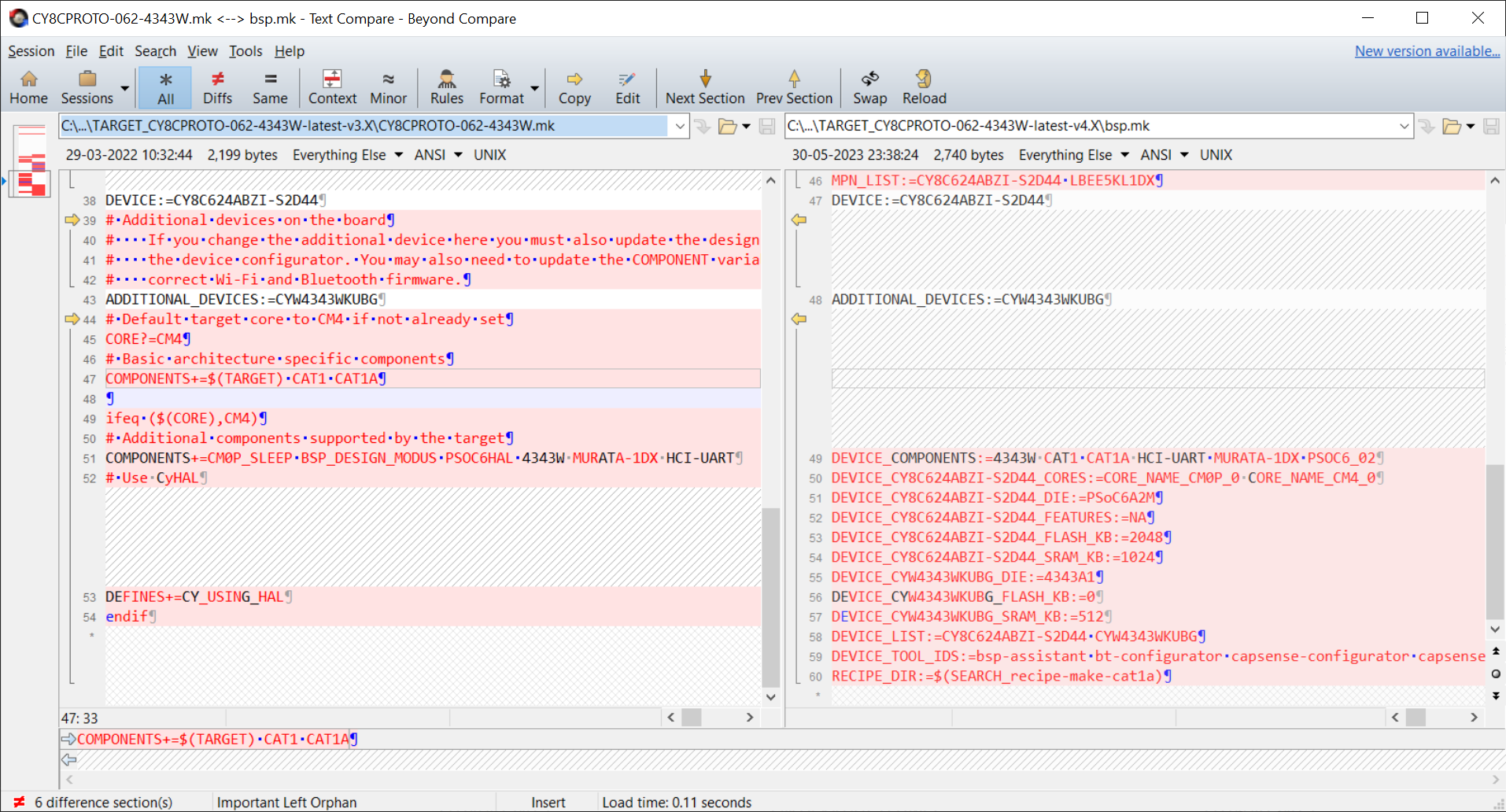Open Format toolbar button
The height and width of the screenshot is (812, 1506).
click(x=501, y=87)
